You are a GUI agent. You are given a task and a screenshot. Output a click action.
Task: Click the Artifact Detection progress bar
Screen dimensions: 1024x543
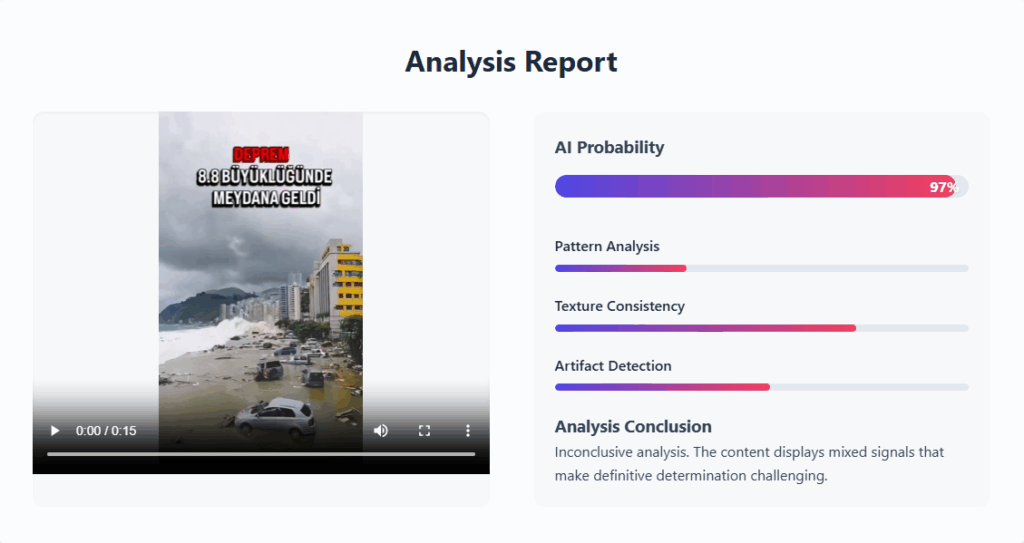coord(761,387)
